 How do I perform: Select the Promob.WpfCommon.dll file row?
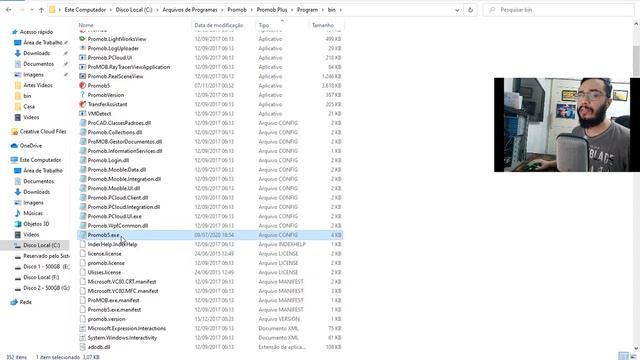[x=210, y=226]
